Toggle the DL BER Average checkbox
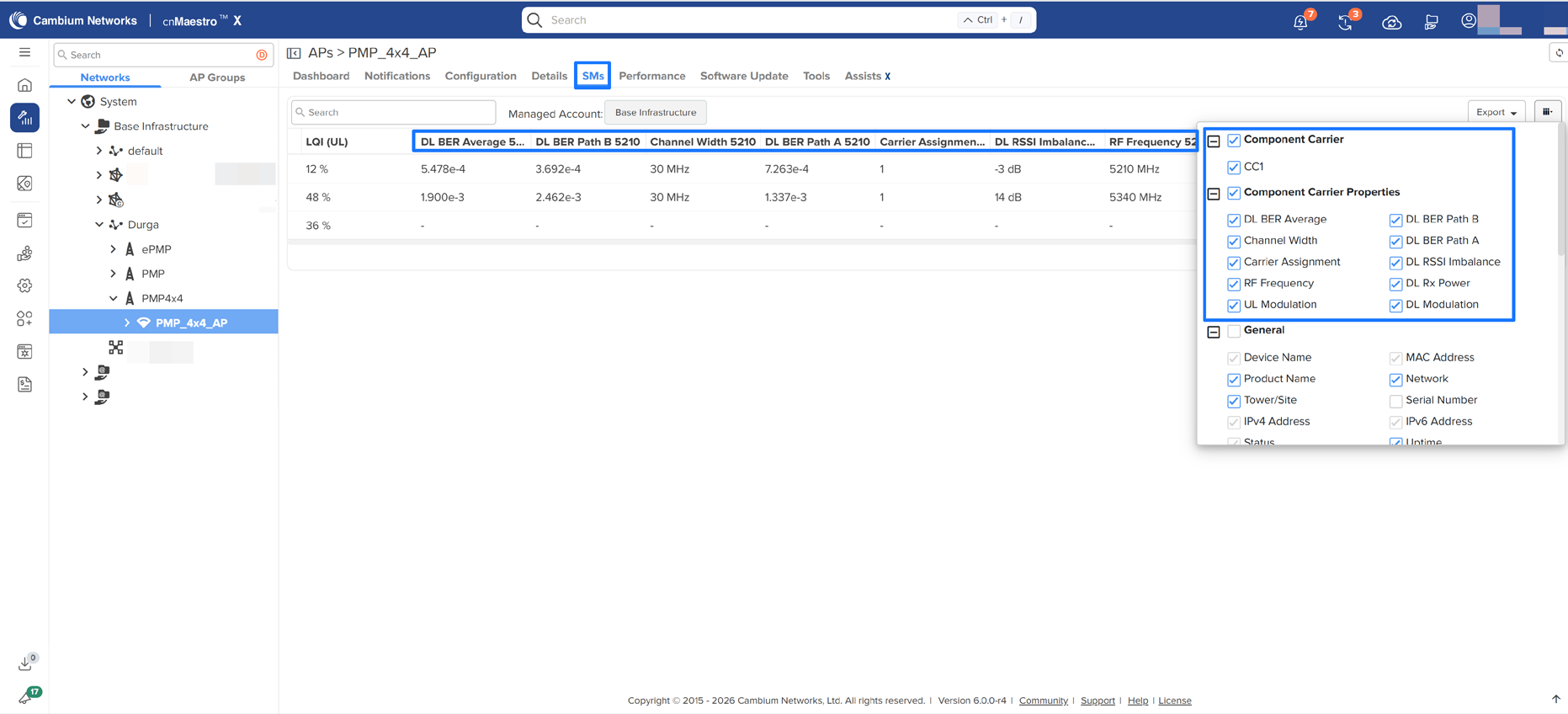Viewport: 1568px width, 714px height. [x=1234, y=221]
